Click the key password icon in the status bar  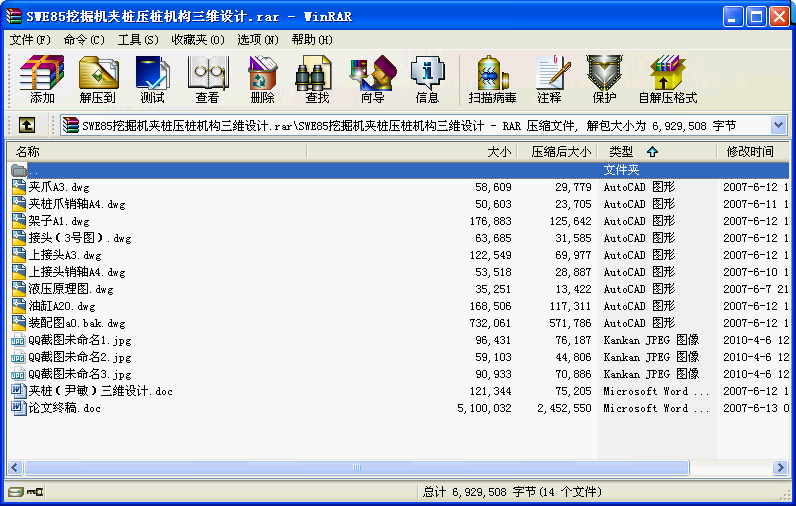(35, 492)
